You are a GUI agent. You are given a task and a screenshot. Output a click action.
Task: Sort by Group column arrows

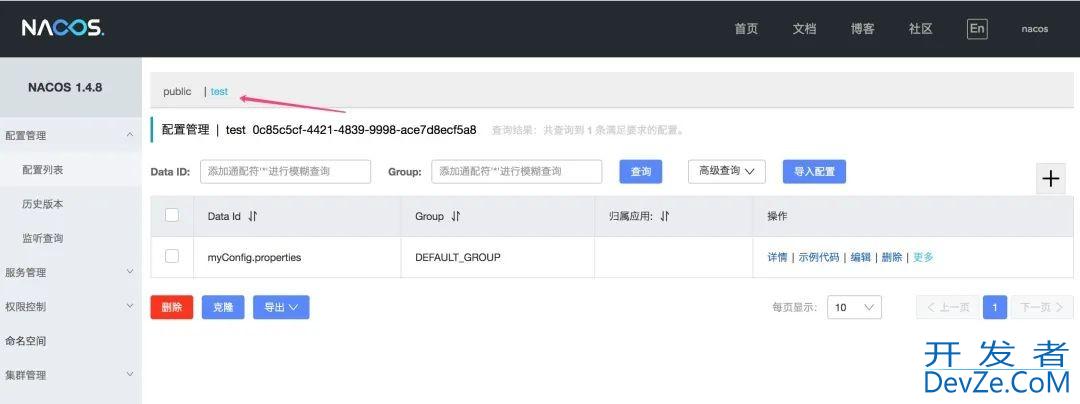point(456,216)
